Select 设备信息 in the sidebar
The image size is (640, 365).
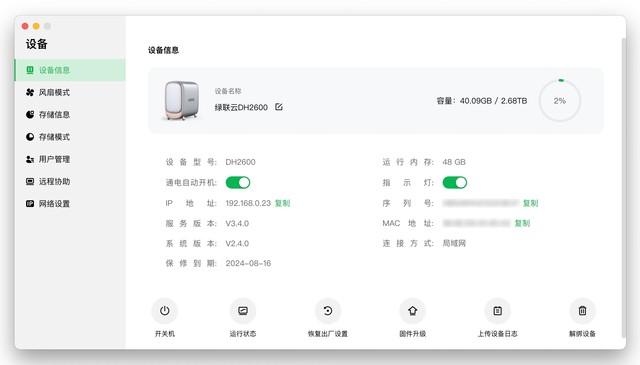click(70, 70)
